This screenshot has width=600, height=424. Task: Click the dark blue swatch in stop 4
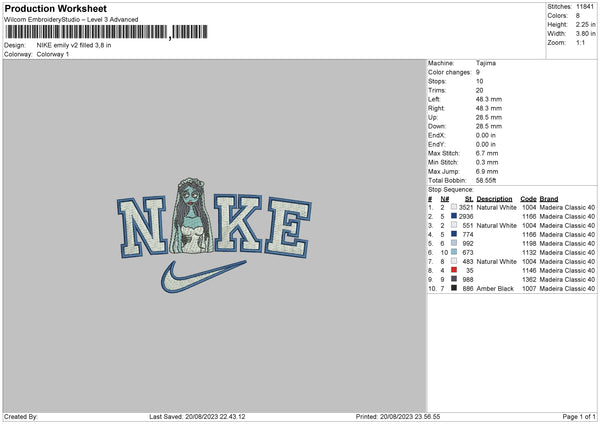tap(454, 234)
